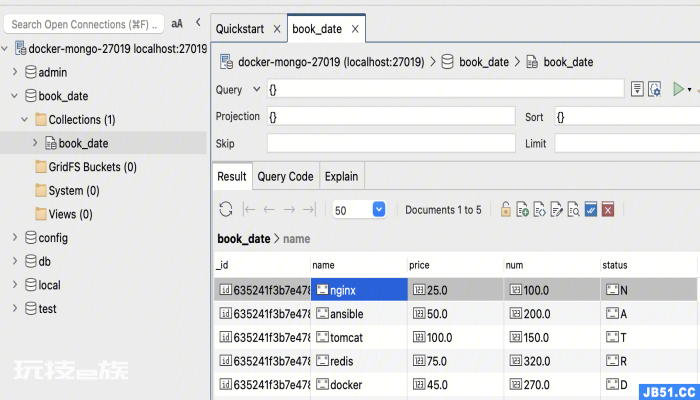The width and height of the screenshot is (700, 400).
Task: Expand the config database node
Action: click(x=15, y=237)
